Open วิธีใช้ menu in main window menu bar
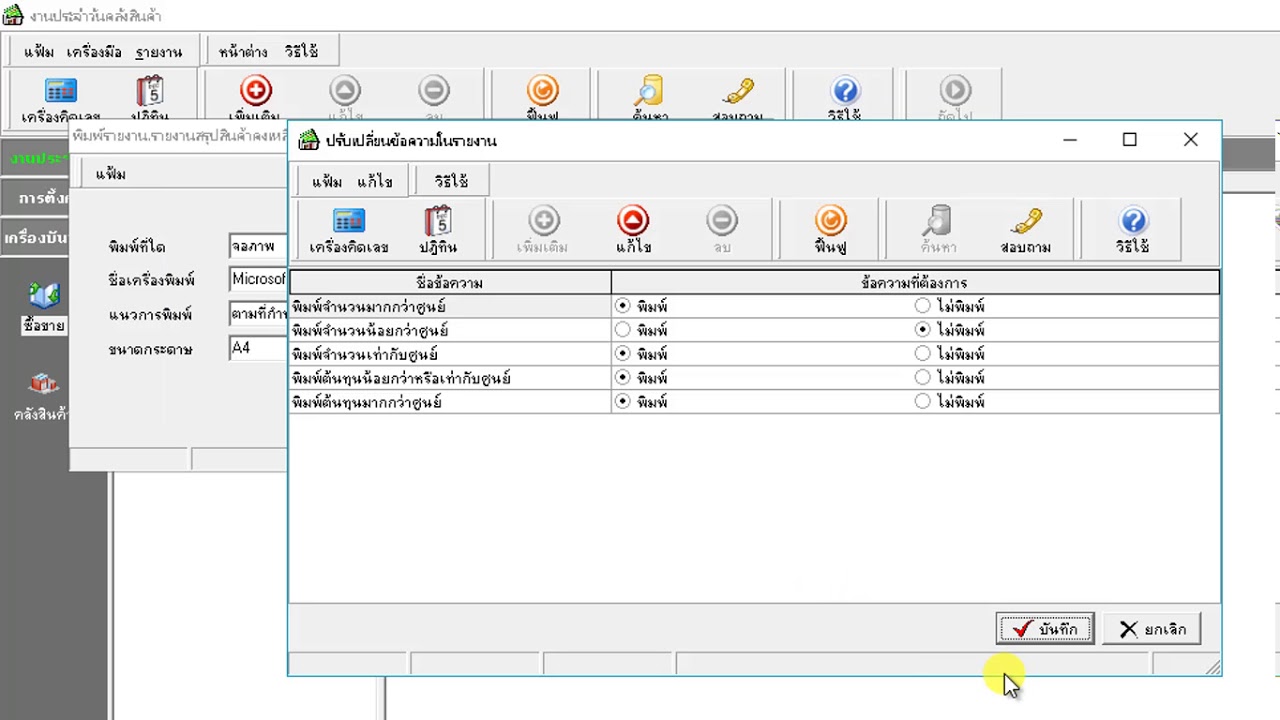The height and width of the screenshot is (720, 1280). click(301, 52)
